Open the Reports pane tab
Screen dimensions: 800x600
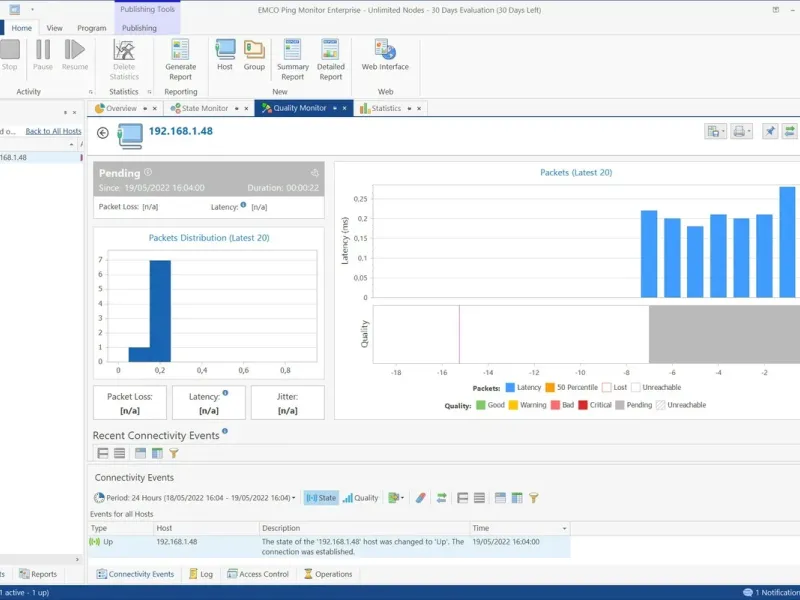(38, 574)
